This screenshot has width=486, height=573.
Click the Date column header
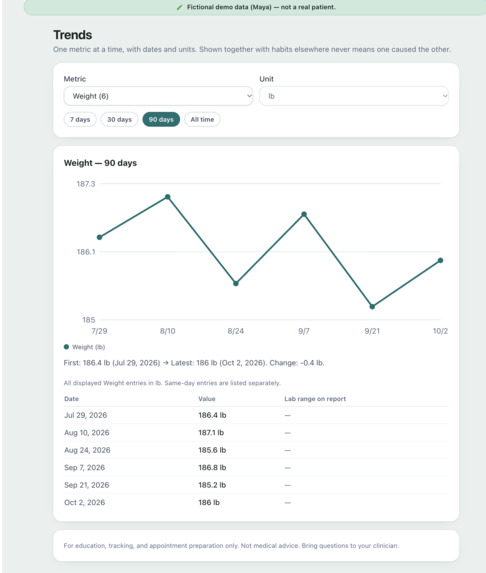point(71,399)
